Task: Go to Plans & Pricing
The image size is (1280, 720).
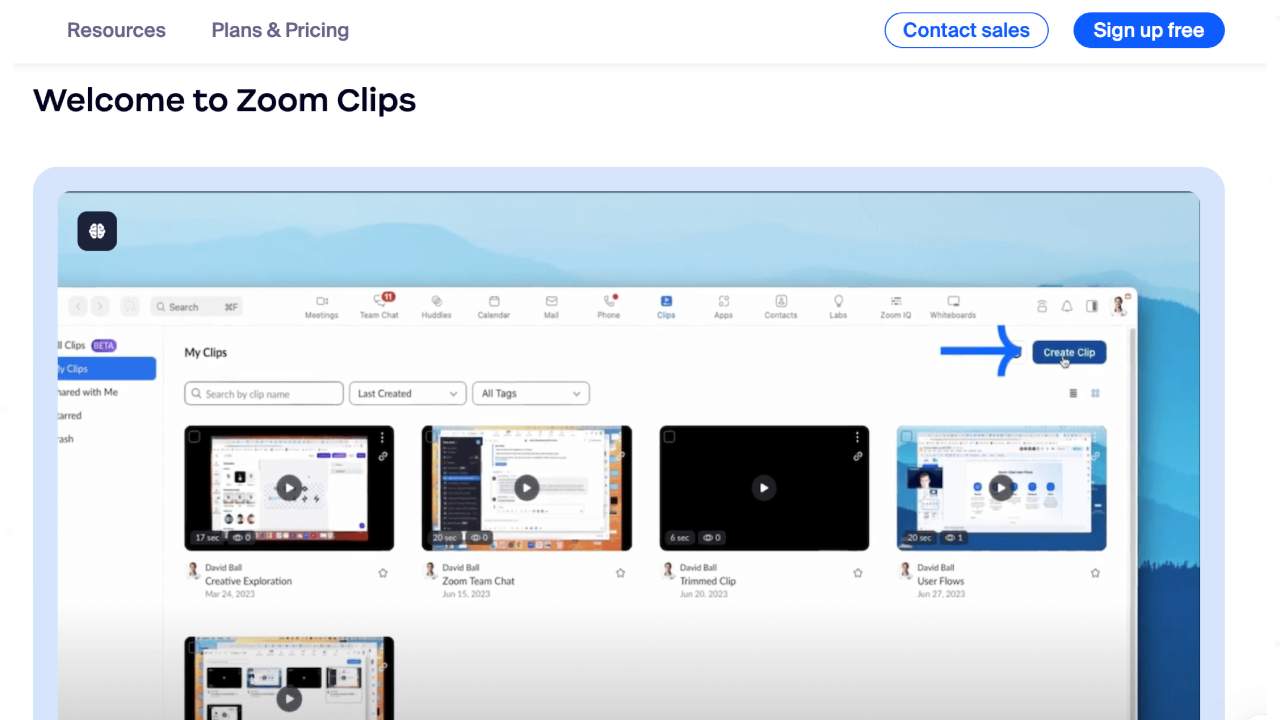Action: (280, 30)
